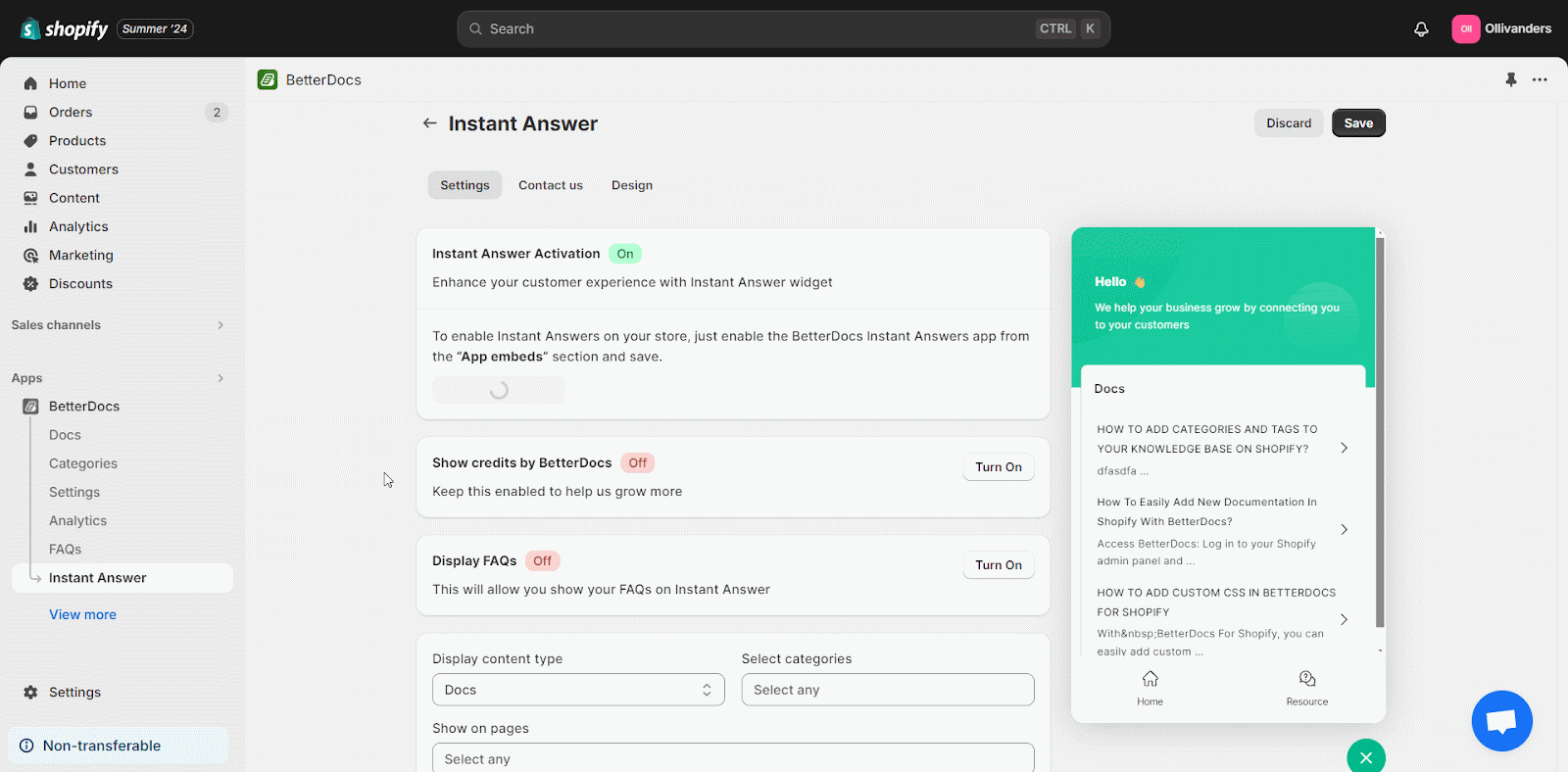Click the Customers person icon
1568x772 pixels.
[x=30, y=169]
